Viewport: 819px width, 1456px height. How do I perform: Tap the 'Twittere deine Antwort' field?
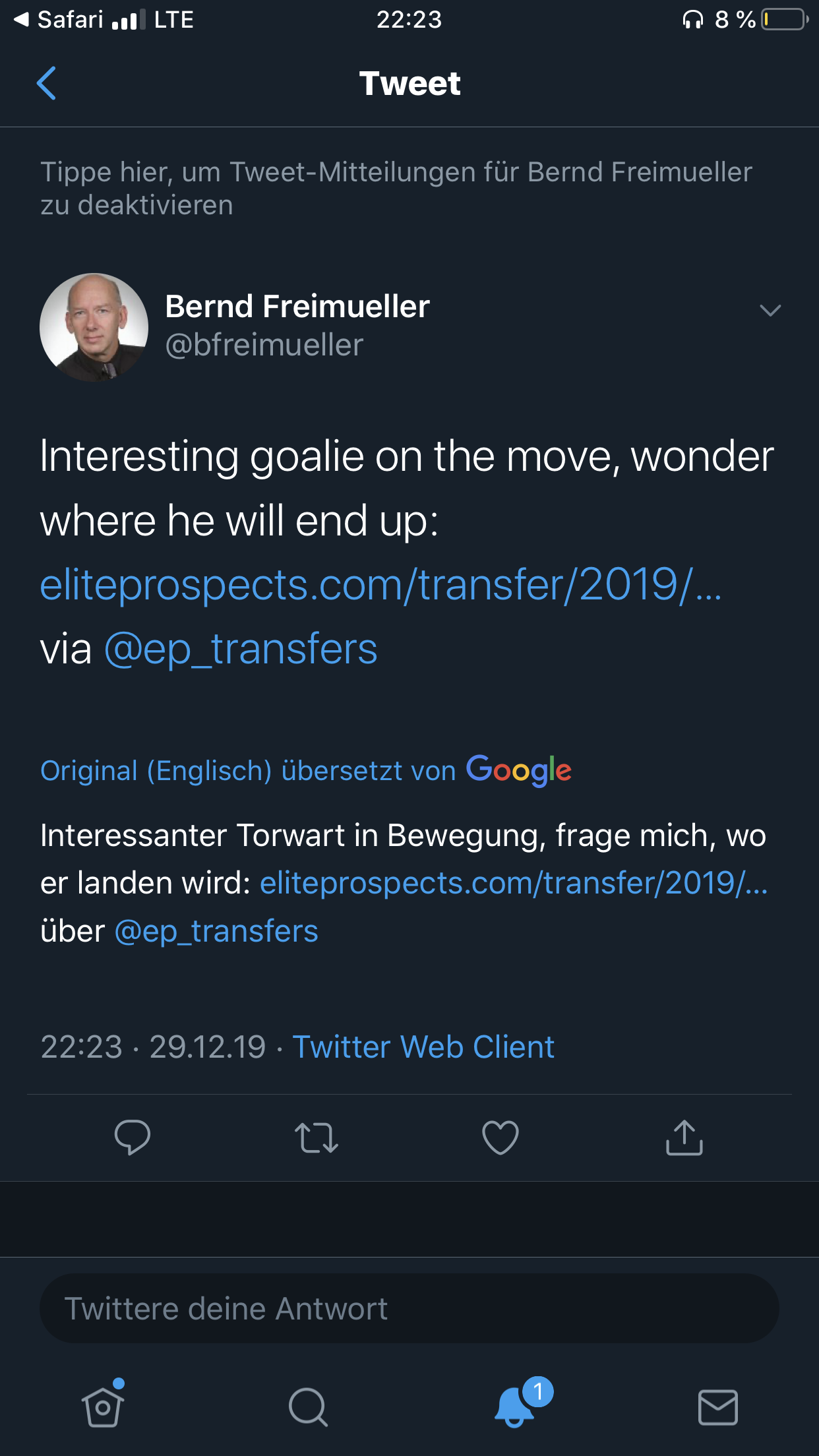pos(409,1308)
